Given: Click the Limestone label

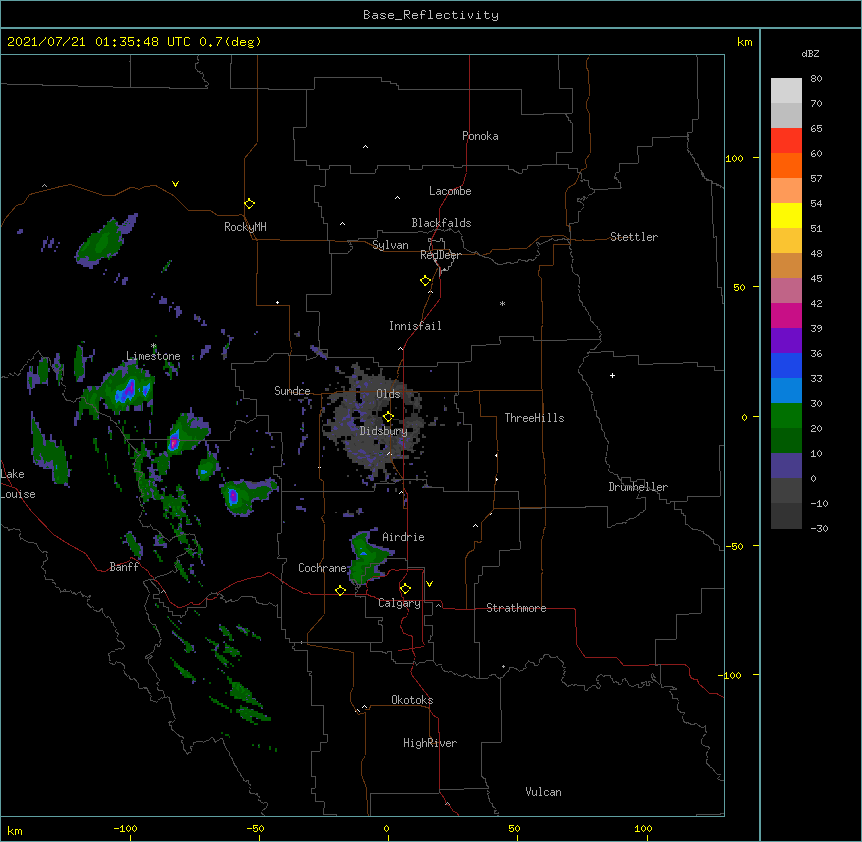Looking at the screenshot, I should [x=153, y=356].
